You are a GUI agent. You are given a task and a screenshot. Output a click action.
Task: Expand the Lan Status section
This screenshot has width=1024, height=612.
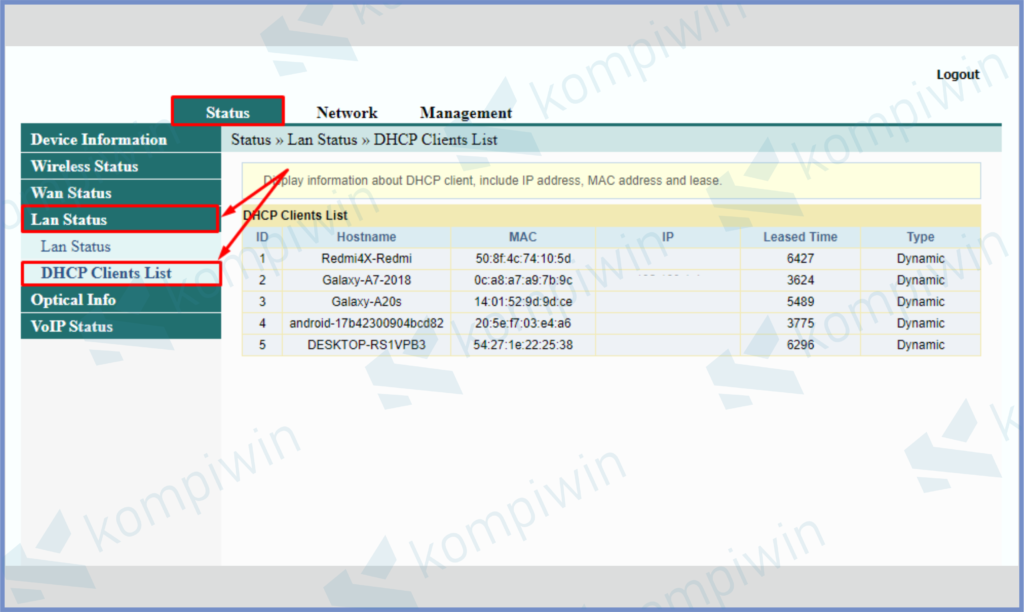coord(69,220)
